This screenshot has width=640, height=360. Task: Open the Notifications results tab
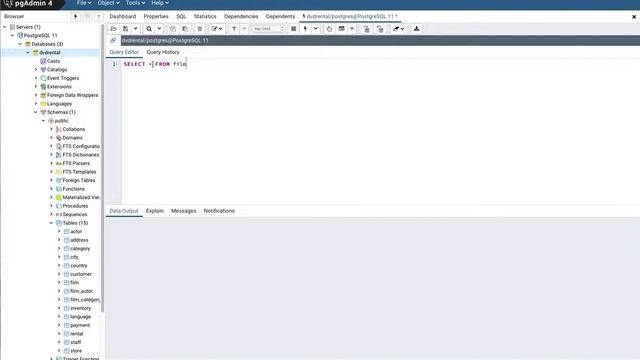click(219, 211)
